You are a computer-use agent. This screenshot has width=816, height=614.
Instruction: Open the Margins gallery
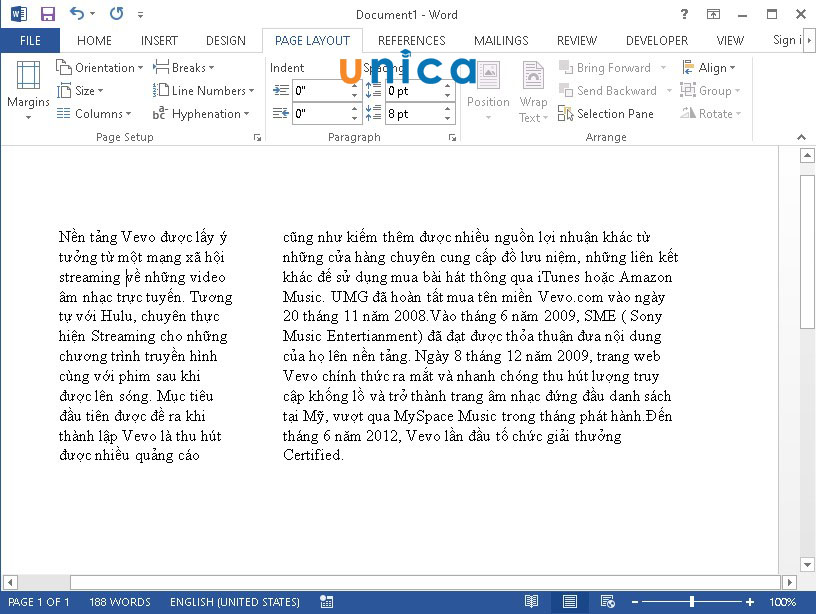point(29,89)
